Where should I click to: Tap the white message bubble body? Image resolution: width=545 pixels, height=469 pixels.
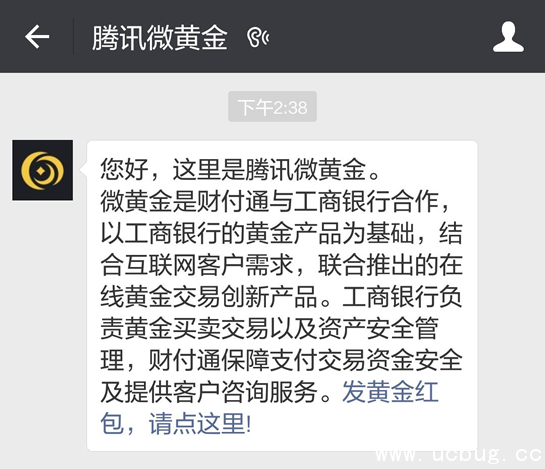[282, 296]
